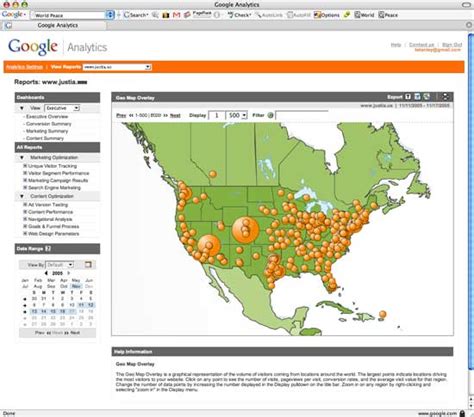Viewport: 474px width, 417px height.
Task: Open the Executive view dropdown
Action: (x=62, y=108)
